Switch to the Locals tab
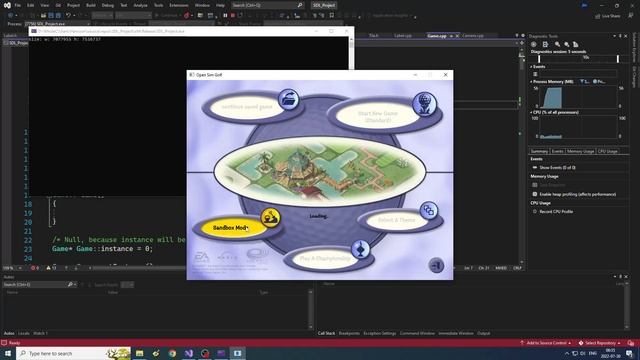This screenshot has height=360, width=640. [24, 333]
